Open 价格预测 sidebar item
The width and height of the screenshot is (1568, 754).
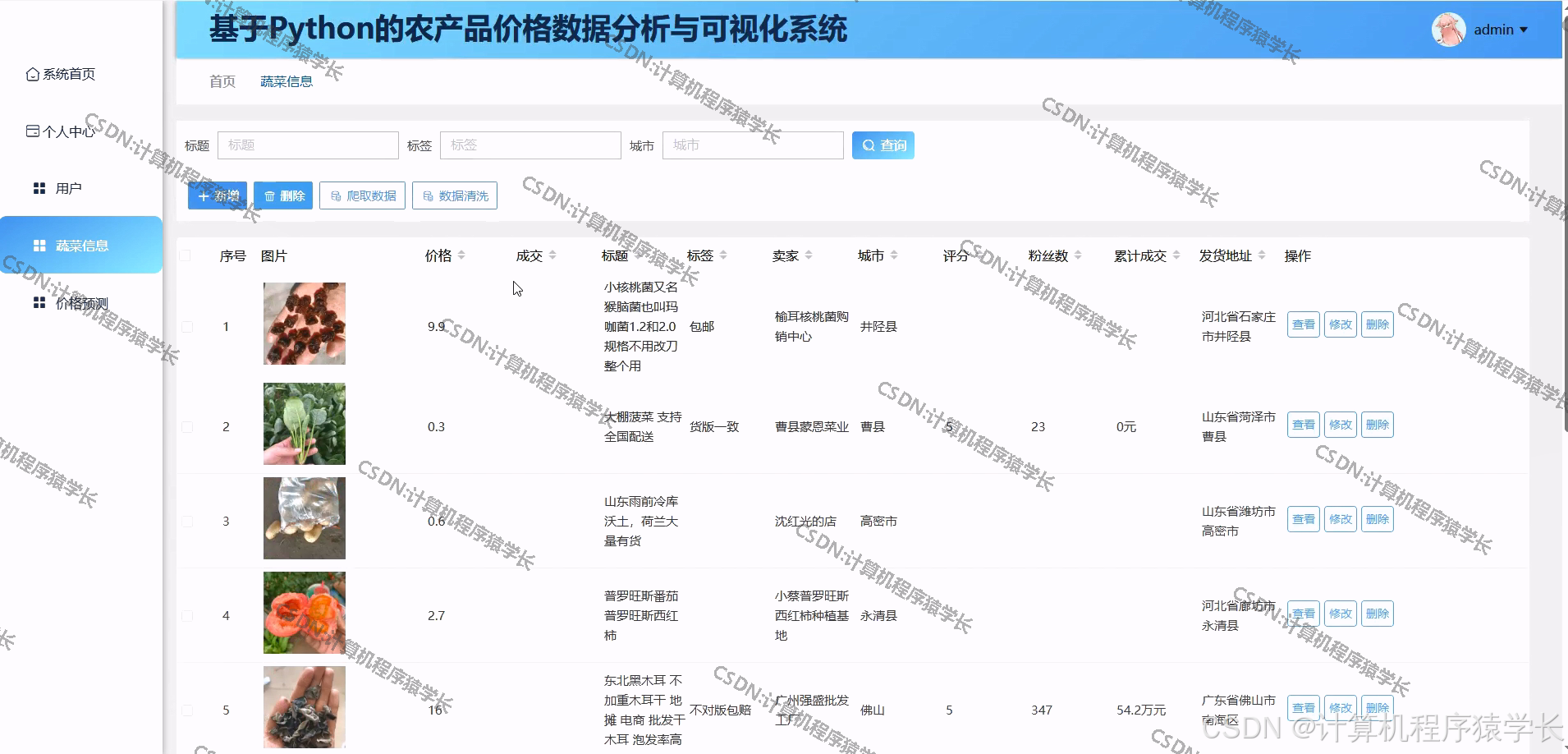[x=81, y=303]
